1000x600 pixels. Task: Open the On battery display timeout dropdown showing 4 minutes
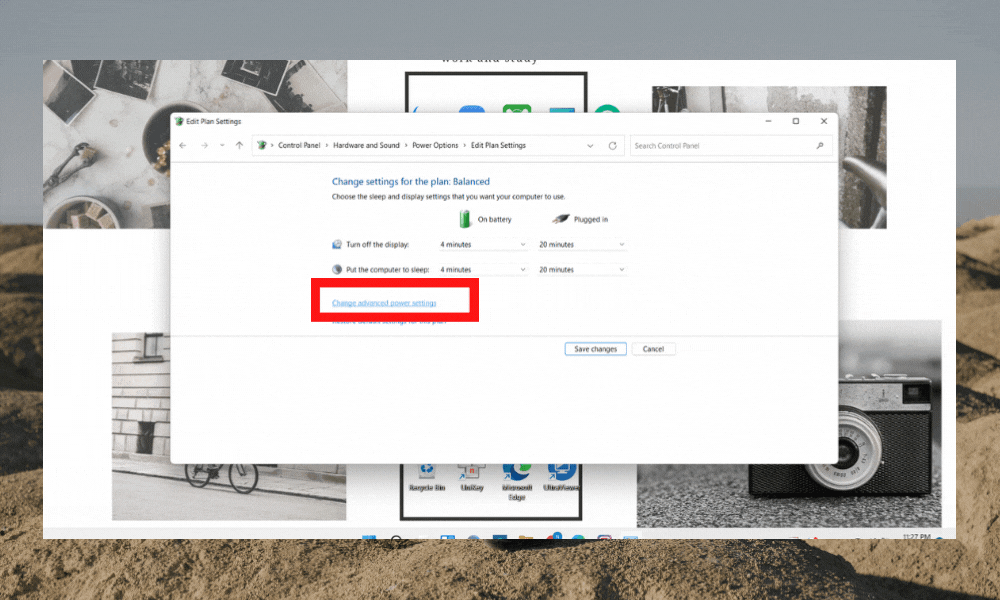(x=482, y=243)
